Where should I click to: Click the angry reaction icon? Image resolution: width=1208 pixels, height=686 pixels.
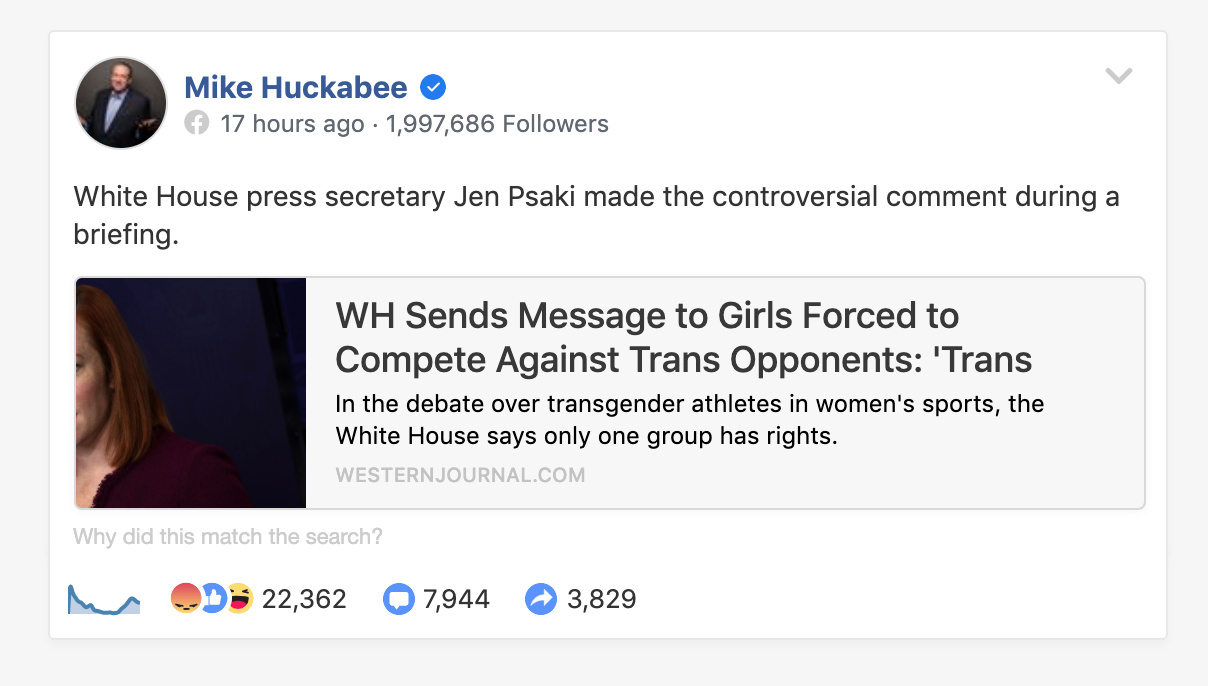click(x=185, y=597)
